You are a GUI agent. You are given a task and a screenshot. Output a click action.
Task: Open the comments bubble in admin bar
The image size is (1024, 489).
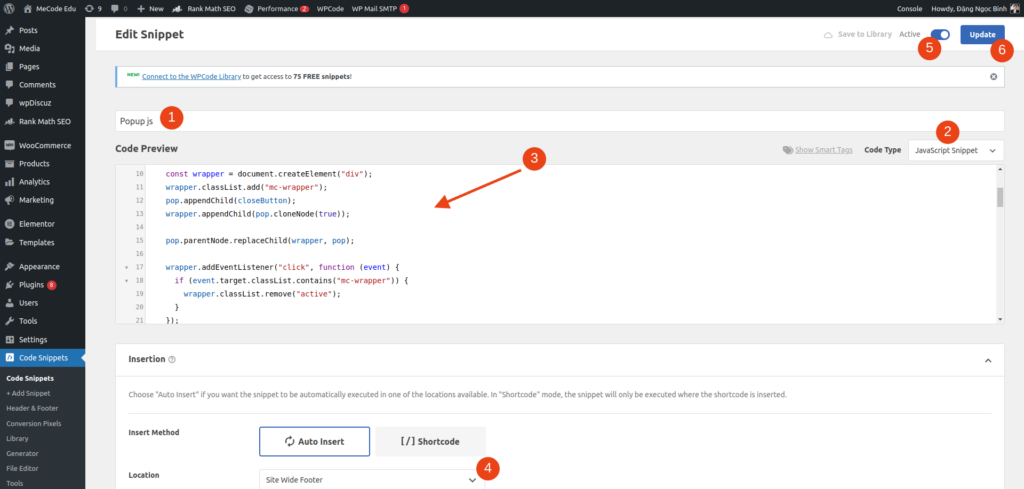point(119,8)
